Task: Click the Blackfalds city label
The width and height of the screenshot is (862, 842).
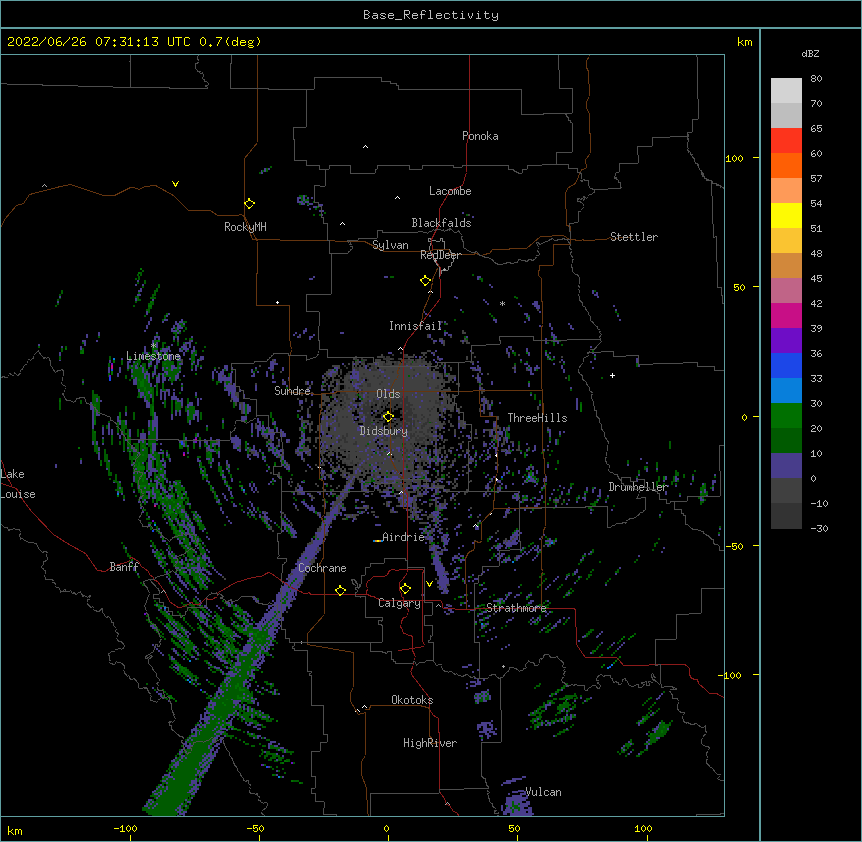Action: pos(441,223)
